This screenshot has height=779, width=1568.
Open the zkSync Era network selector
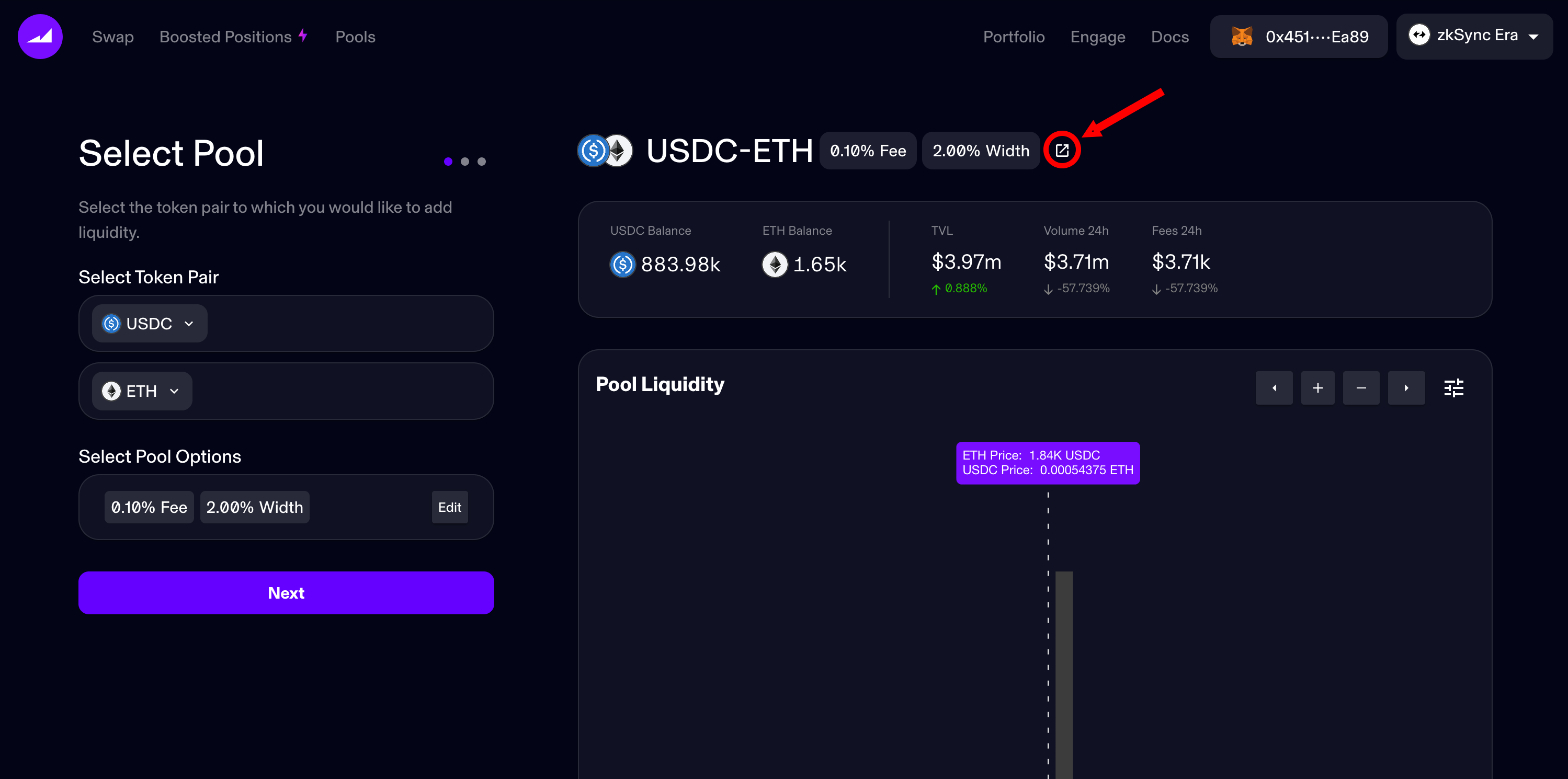click(x=1474, y=36)
